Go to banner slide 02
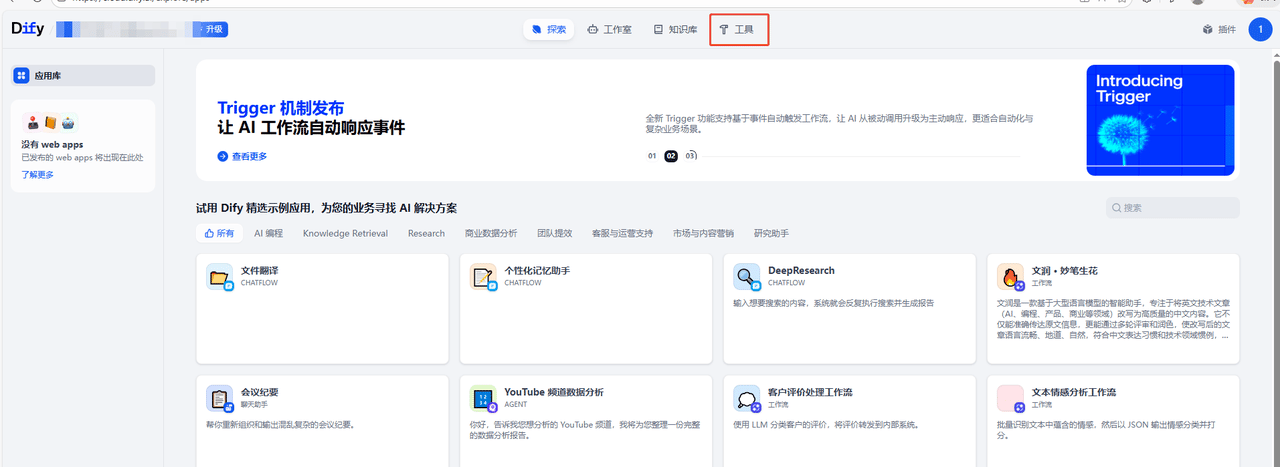 [x=671, y=156]
